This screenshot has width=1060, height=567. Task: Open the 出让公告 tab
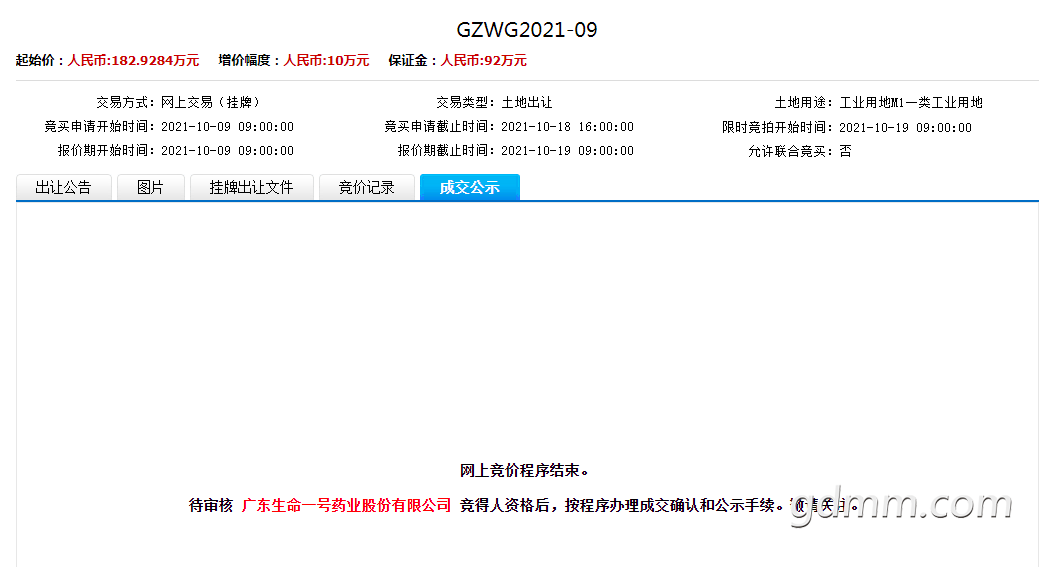64,187
